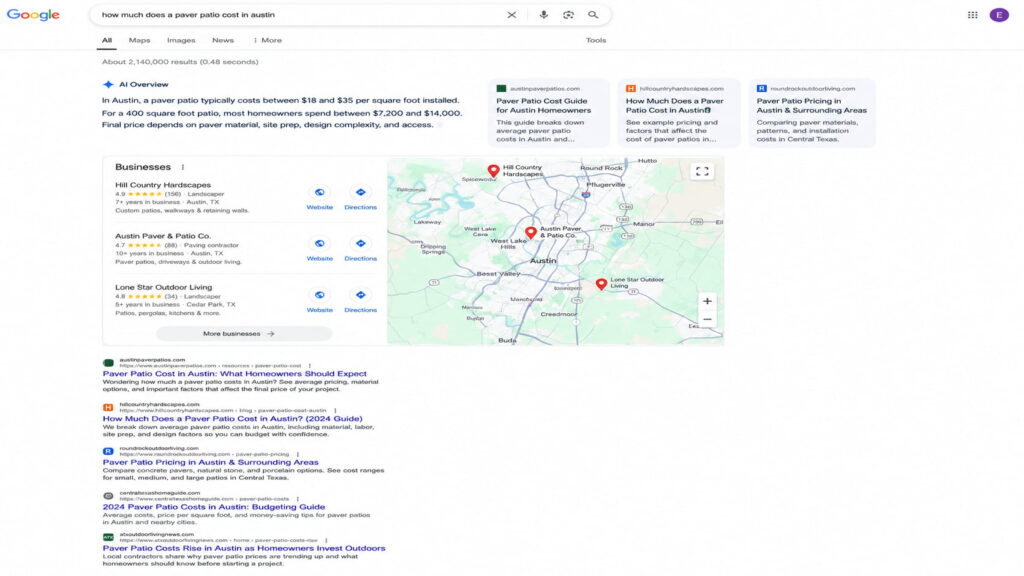Select Lone Star Outdoor Living listing name
The width and height of the screenshot is (1024, 576).
tap(163, 287)
